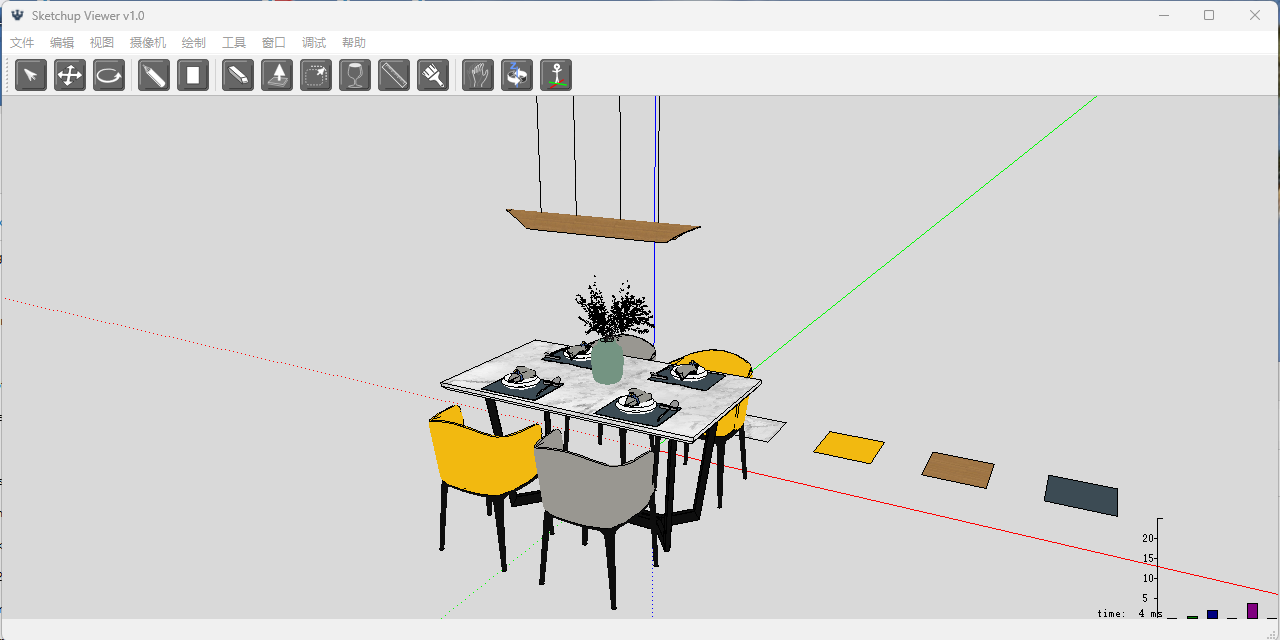1280x640 pixels.
Task: Open the 帮助 menu
Action: (x=353, y=42)
